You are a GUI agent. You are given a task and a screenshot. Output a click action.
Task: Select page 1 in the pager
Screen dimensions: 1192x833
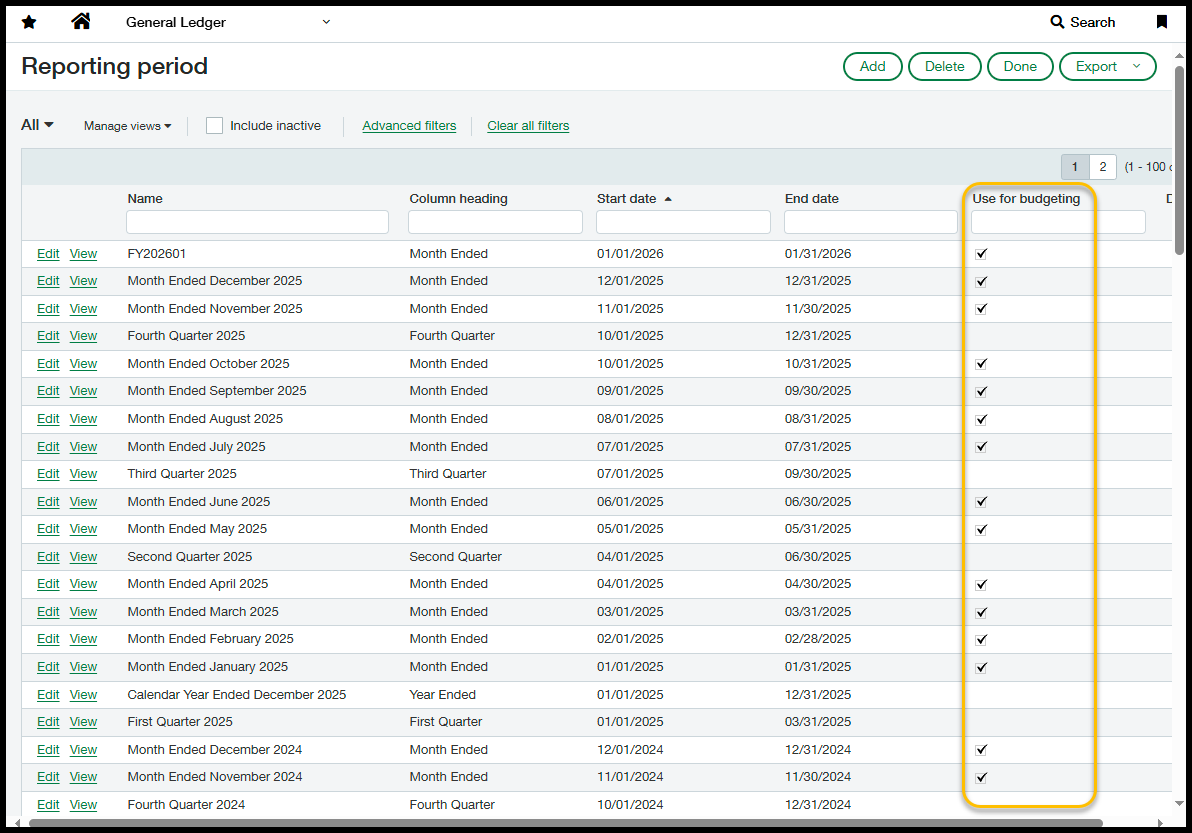pyautogui.click(x=1075, y=167)
